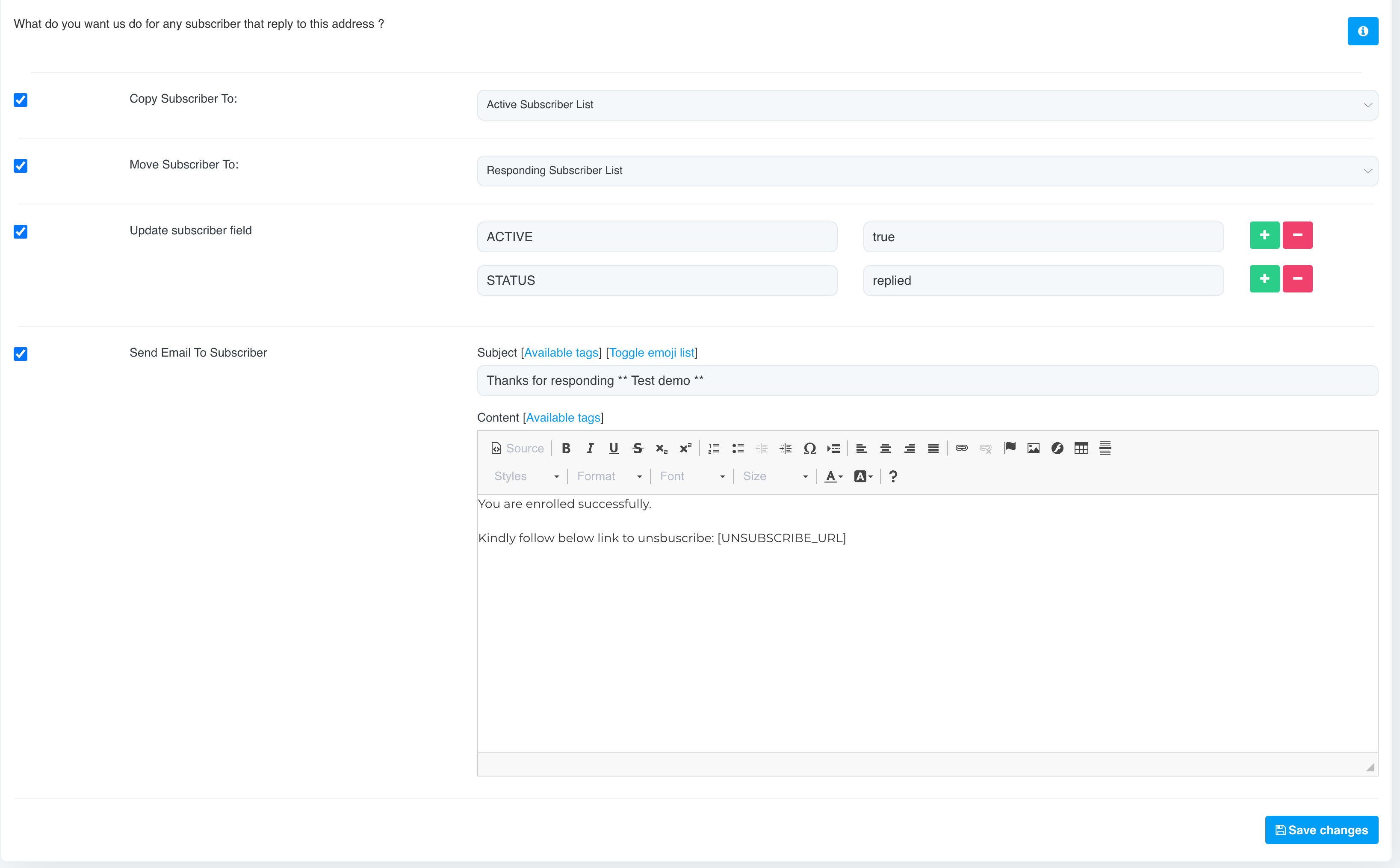Toggle the Strikethrough icon

[x=637, y=449]
